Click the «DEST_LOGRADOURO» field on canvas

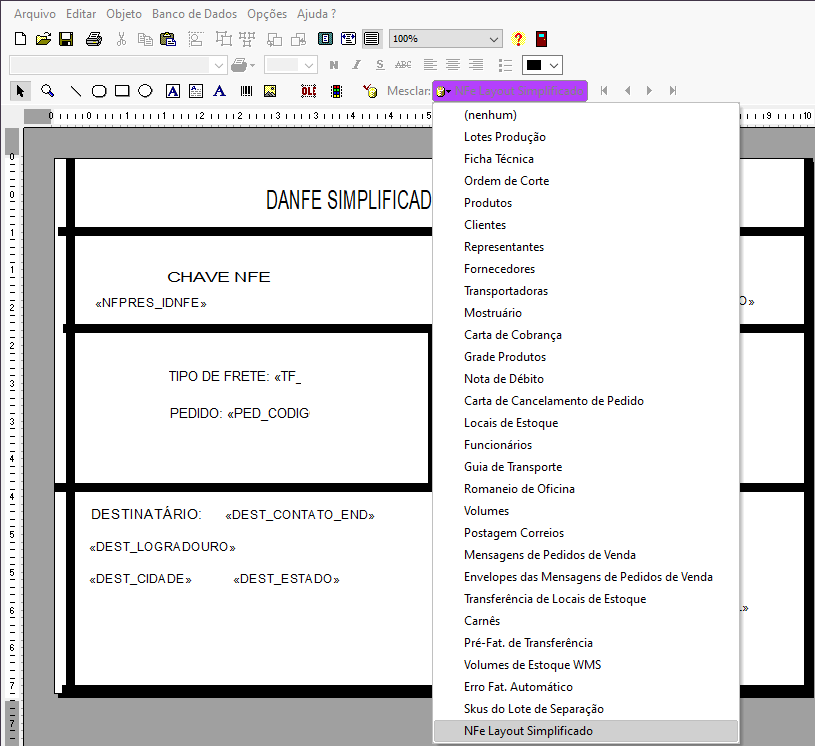162,547
